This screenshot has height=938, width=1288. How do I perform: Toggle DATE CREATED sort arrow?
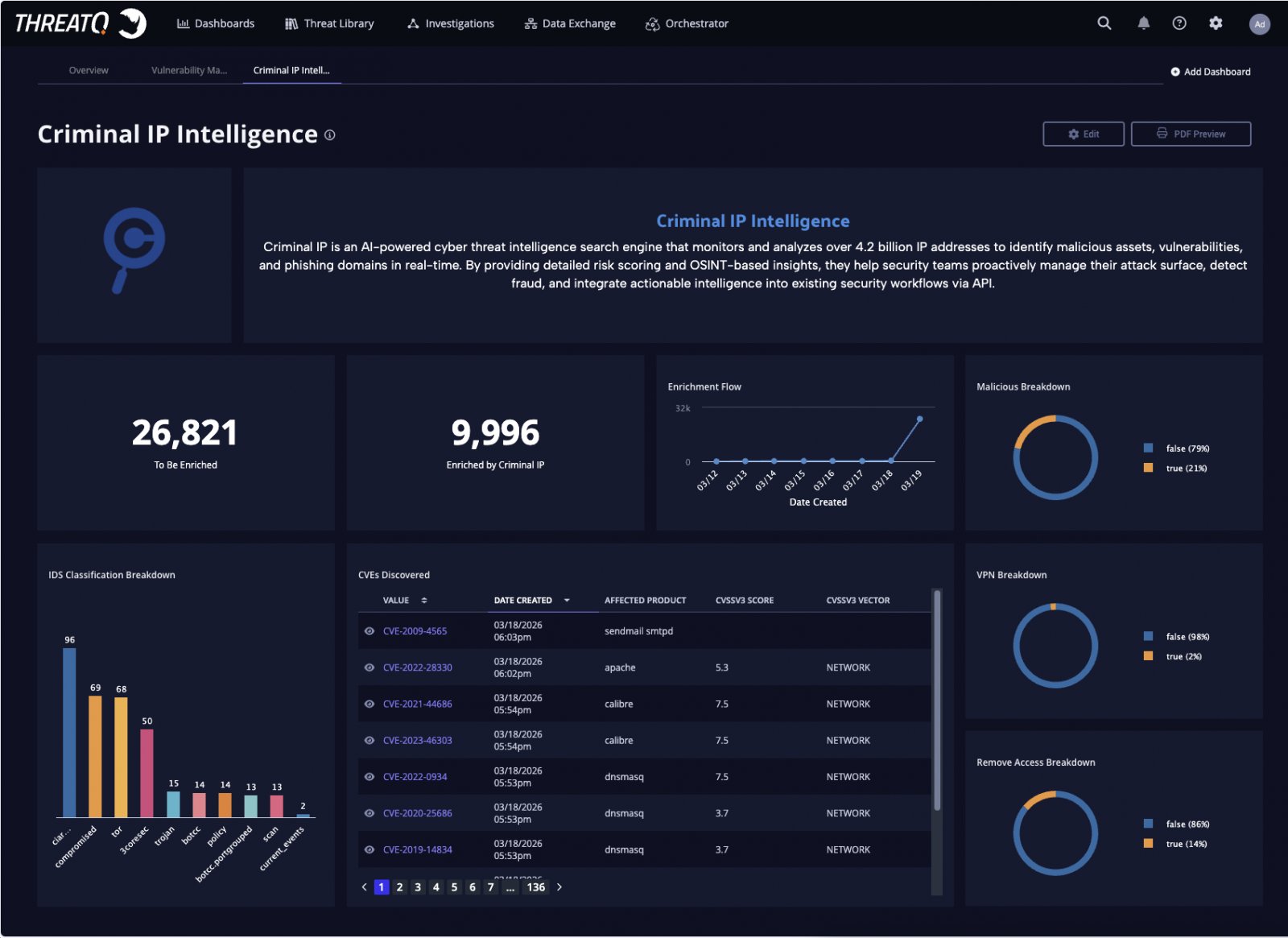pos(567,601)
